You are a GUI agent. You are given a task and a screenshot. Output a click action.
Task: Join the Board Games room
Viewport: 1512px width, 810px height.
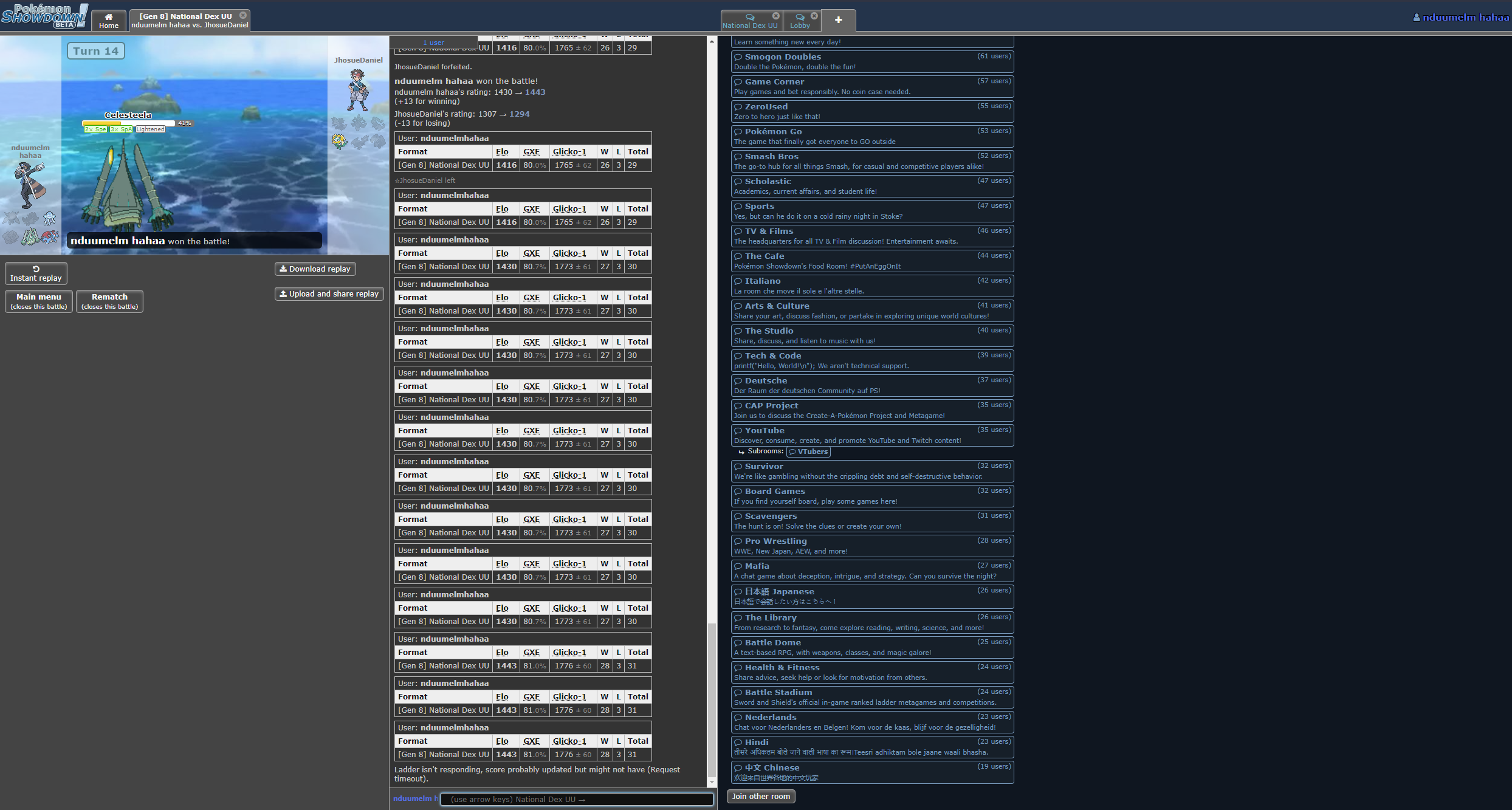click(x=872, y=496)
